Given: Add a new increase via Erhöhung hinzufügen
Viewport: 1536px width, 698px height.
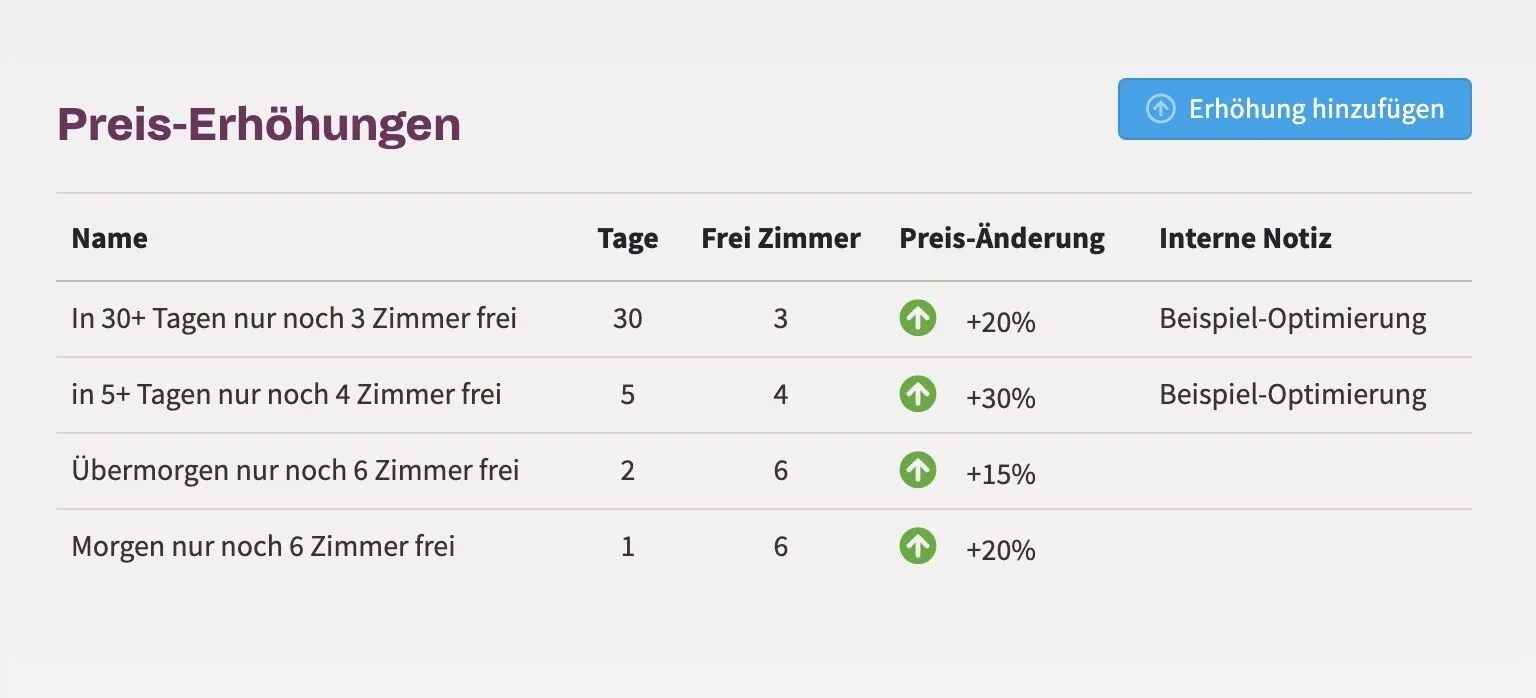Looking at the screenshot, I should pyautogui.click(x=1294, y=109).
